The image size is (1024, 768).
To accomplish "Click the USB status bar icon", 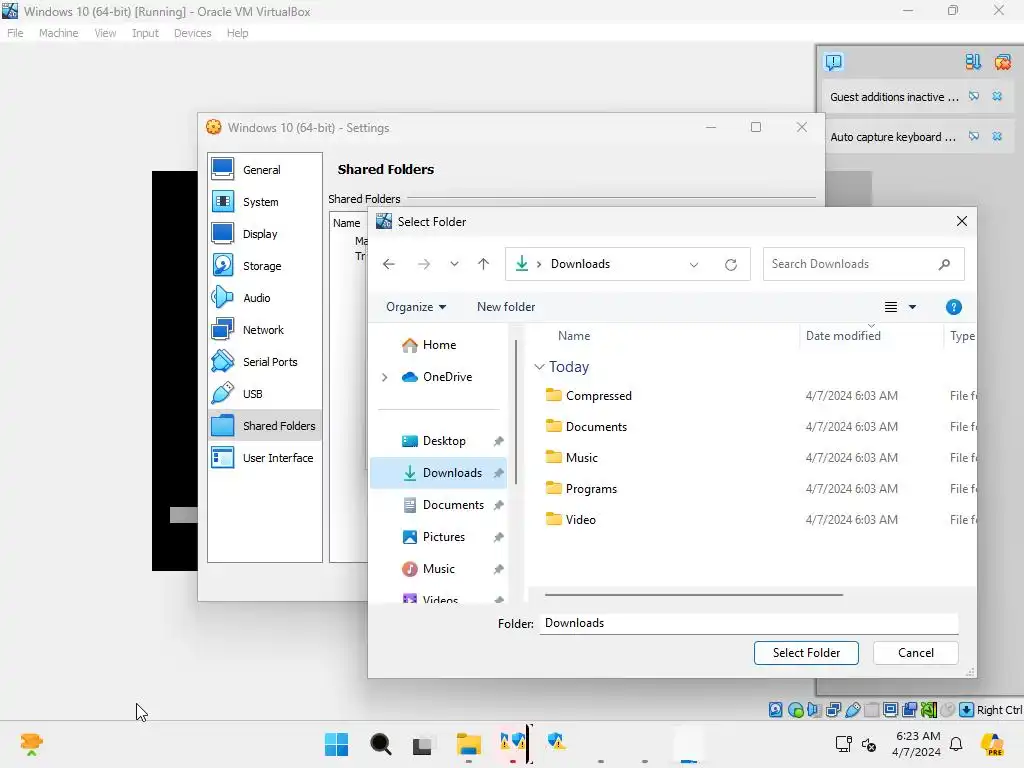I will coord(852,710).
